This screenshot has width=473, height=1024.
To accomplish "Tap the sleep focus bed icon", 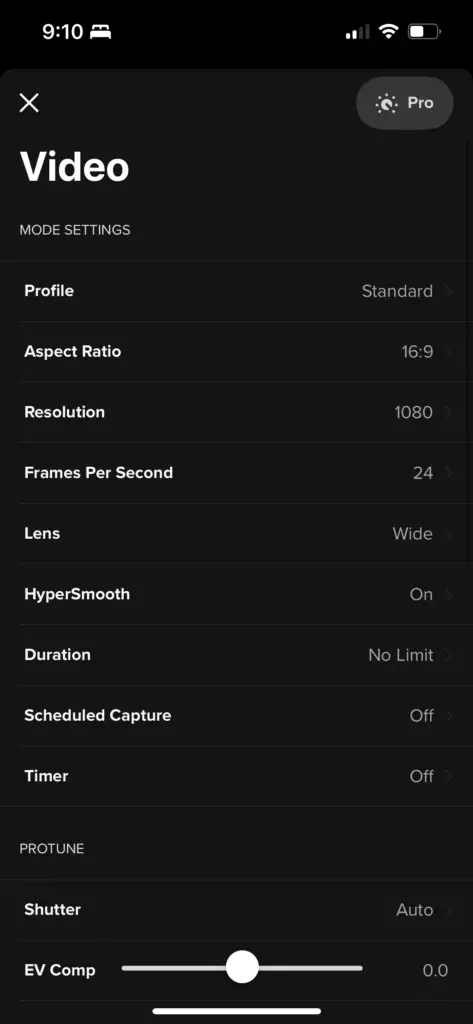I will pos(101,31).
